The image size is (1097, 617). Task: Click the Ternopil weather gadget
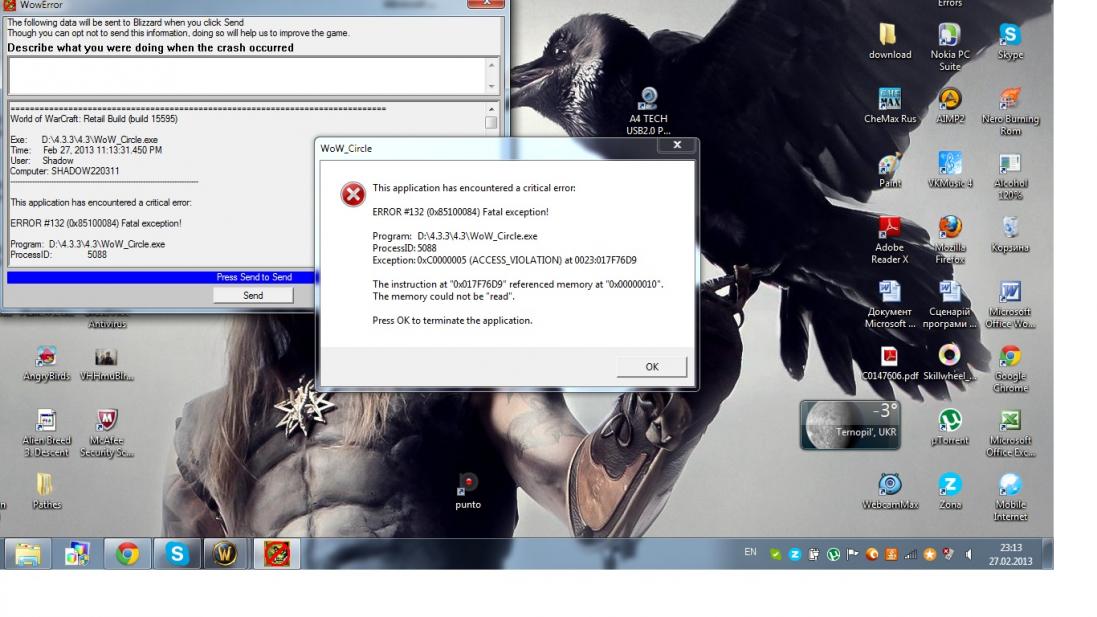point(849,425)
